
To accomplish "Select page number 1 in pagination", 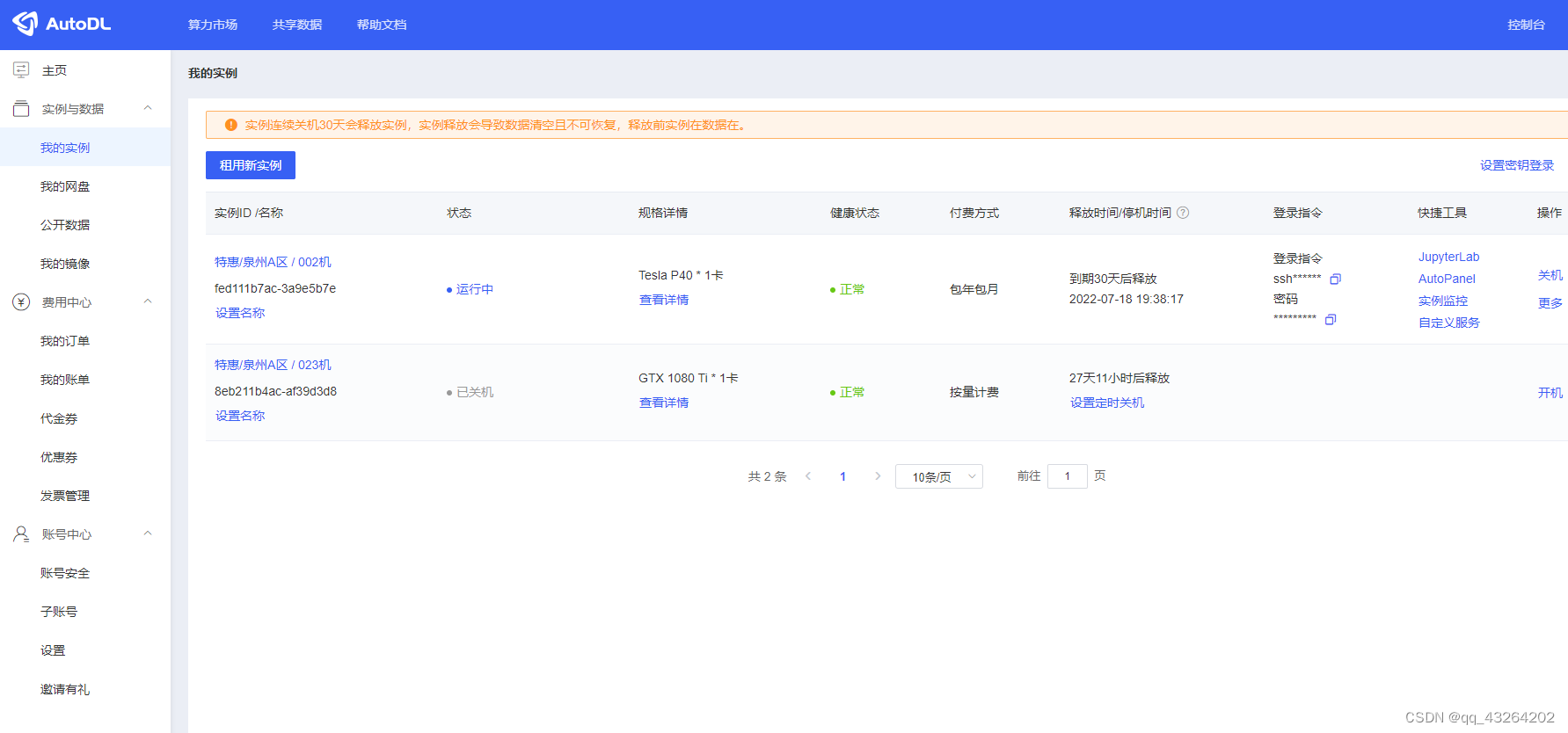I will click(x=842, y=476).
